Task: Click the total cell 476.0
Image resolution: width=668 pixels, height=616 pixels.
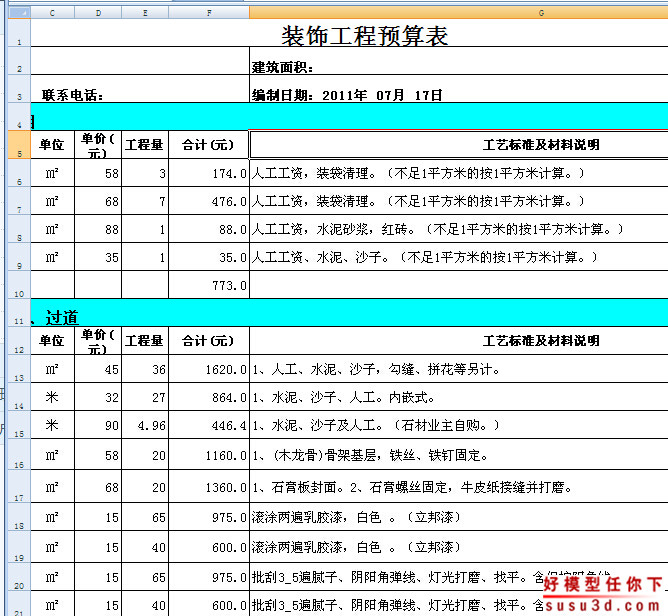Action: click(209, 201)
